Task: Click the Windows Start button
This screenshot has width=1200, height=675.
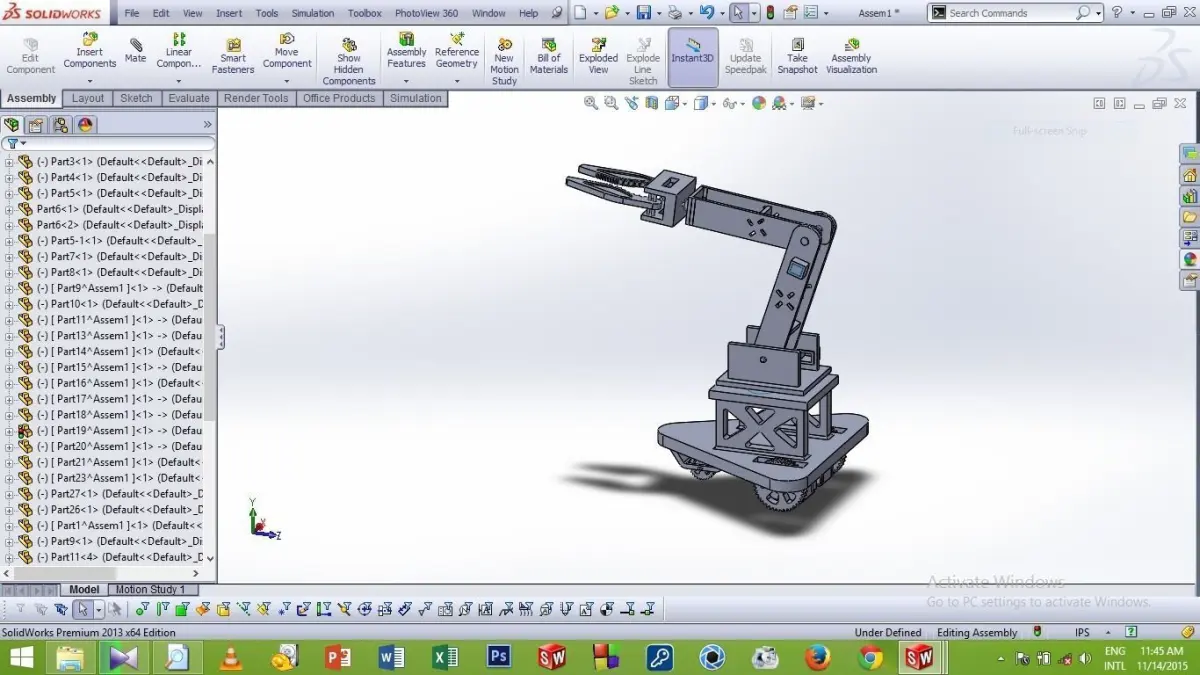Action: (x=20, y=657)
